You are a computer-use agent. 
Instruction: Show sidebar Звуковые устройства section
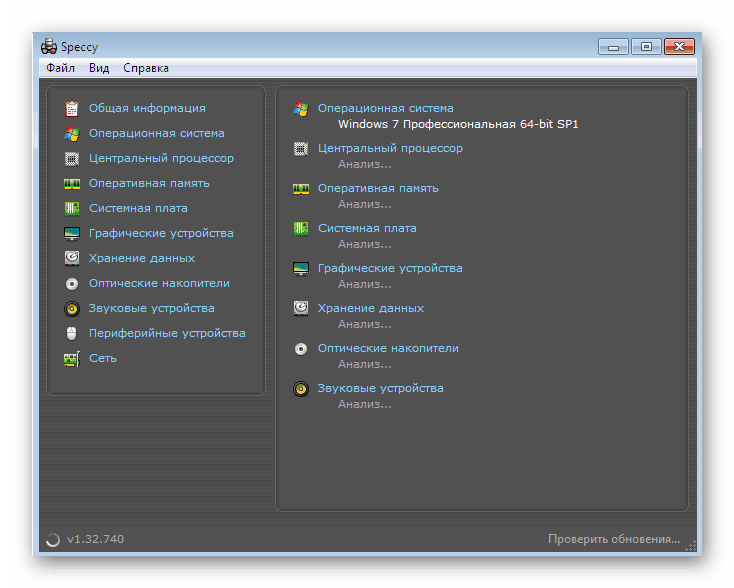151,308
